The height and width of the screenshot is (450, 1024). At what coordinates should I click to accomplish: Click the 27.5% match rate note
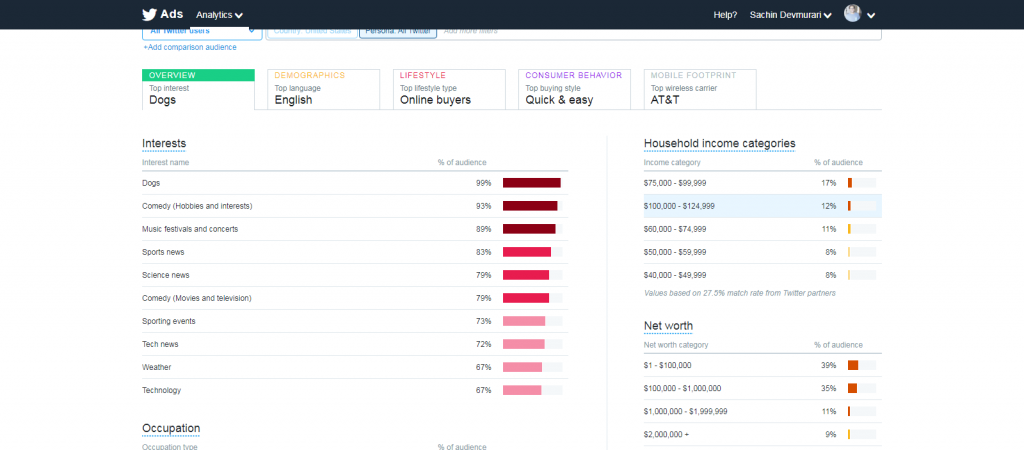(x=740, y=293)
